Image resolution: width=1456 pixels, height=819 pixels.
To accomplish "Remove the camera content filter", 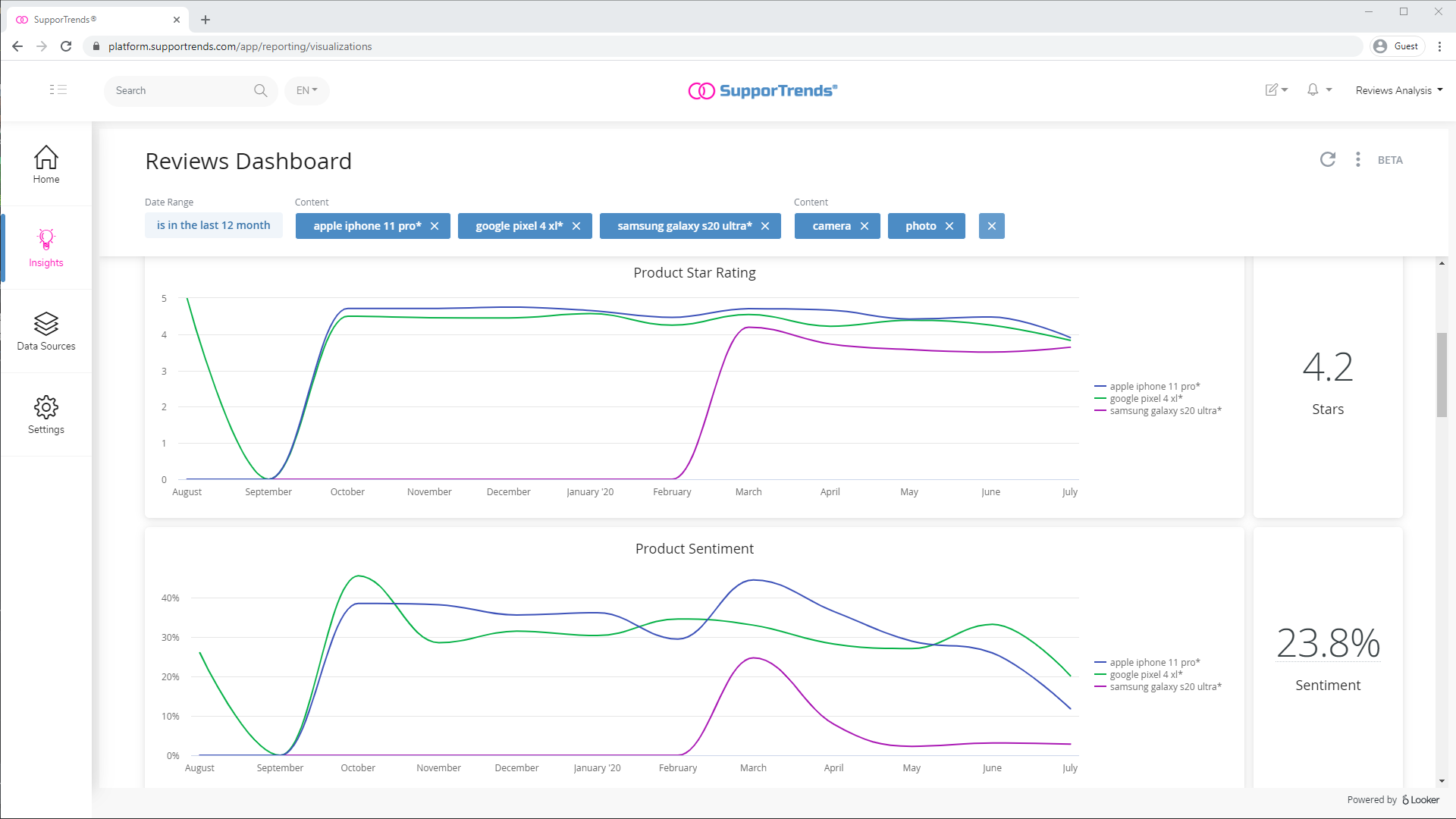I will [x=864, y=226].
